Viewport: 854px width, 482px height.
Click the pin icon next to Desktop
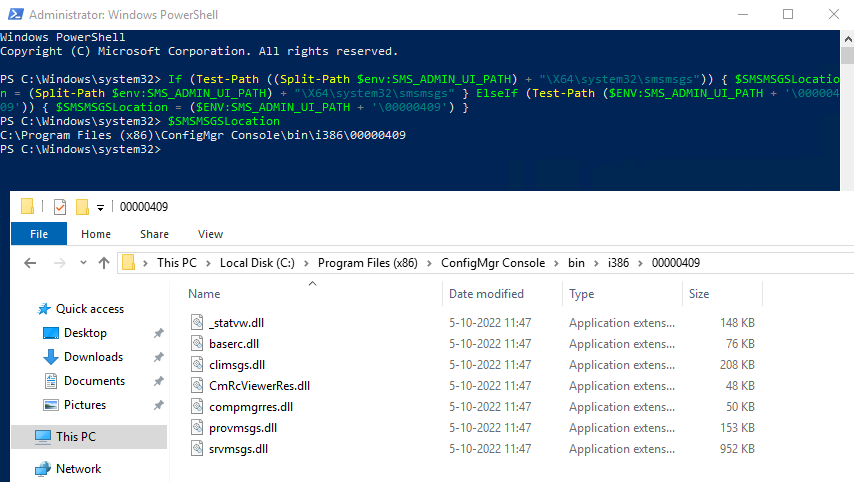click(x=158, y=333)
